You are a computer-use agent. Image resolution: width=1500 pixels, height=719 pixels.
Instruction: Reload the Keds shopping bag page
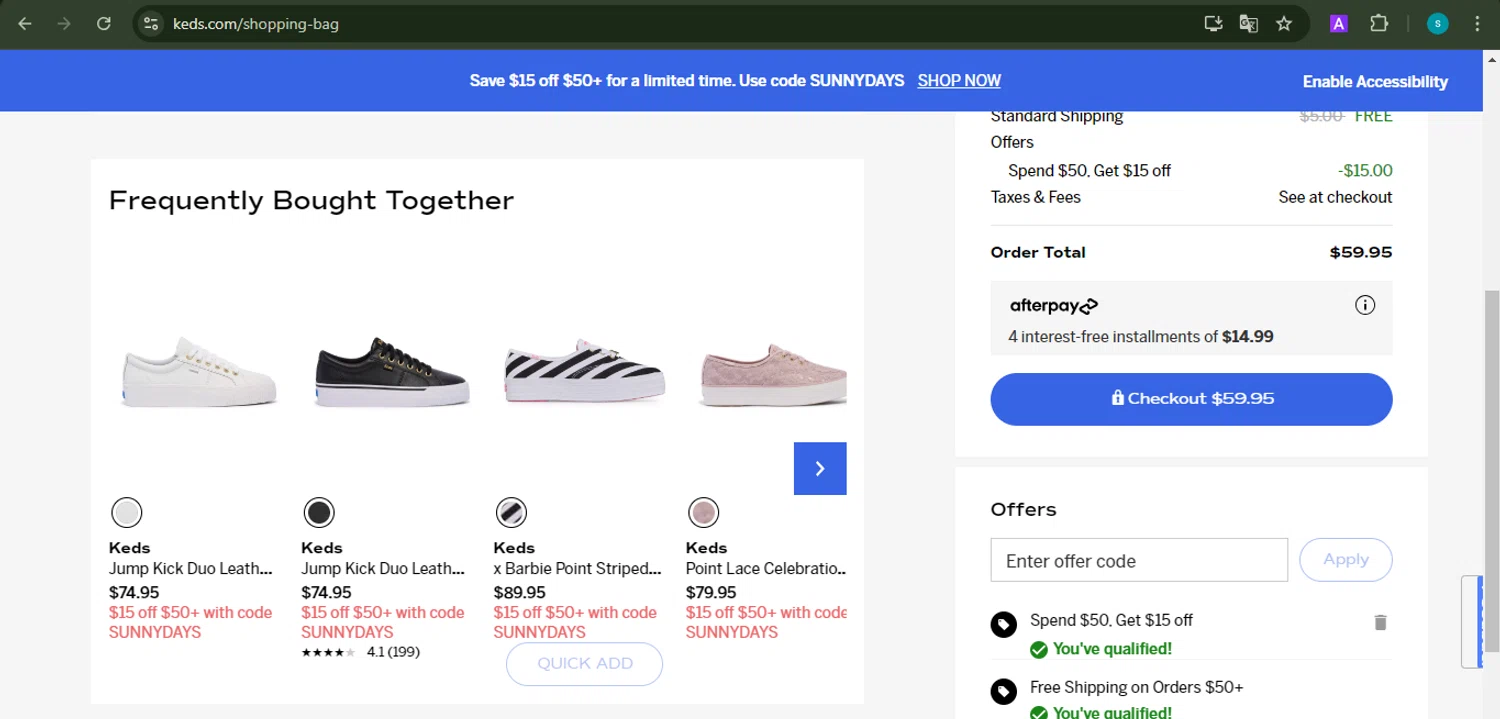point(103,23)
